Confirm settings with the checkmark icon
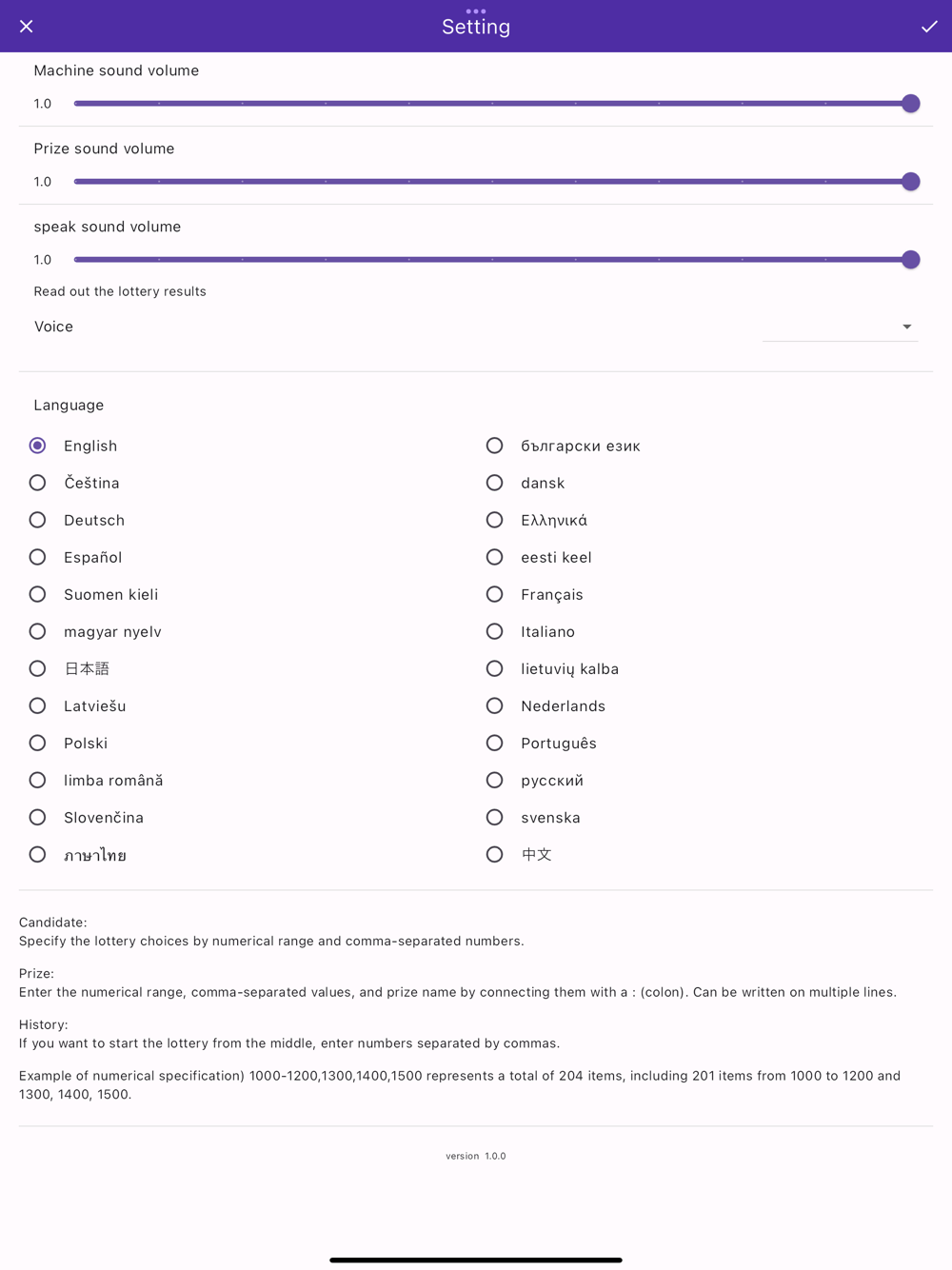 pyautogui.click(x=929, y=27)
